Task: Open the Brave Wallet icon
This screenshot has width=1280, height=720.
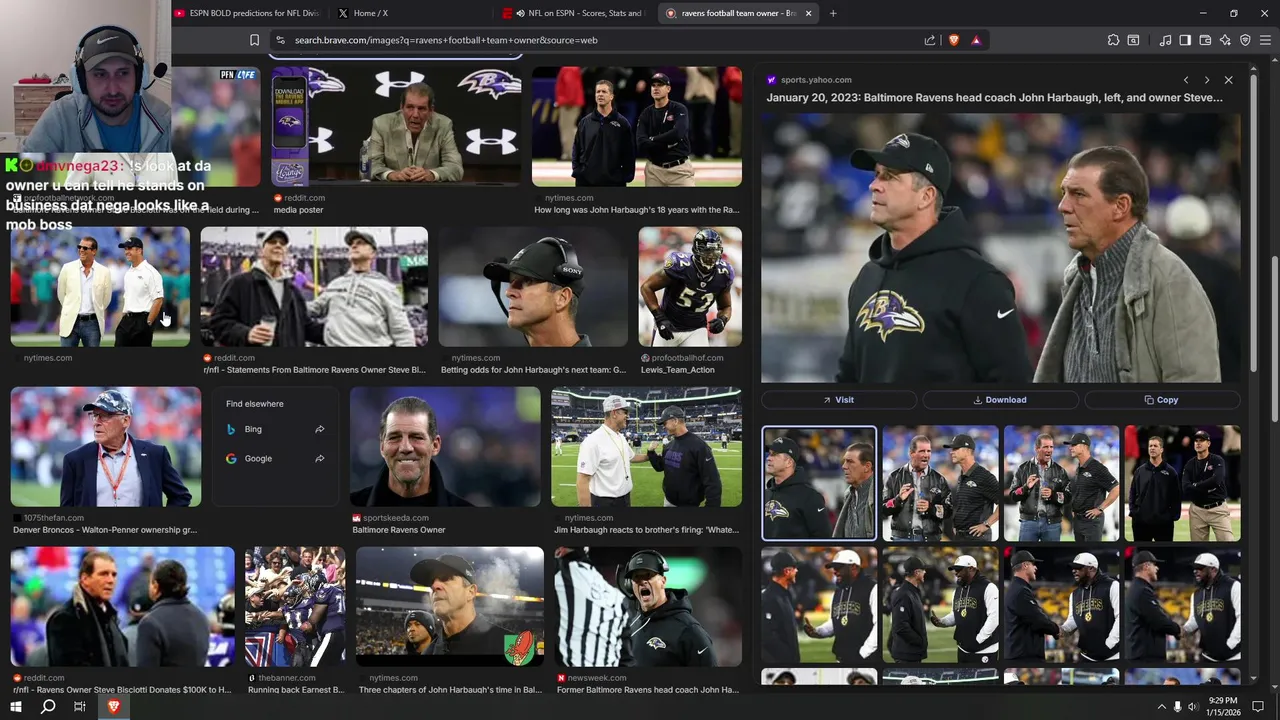Action: point(1205,40)
